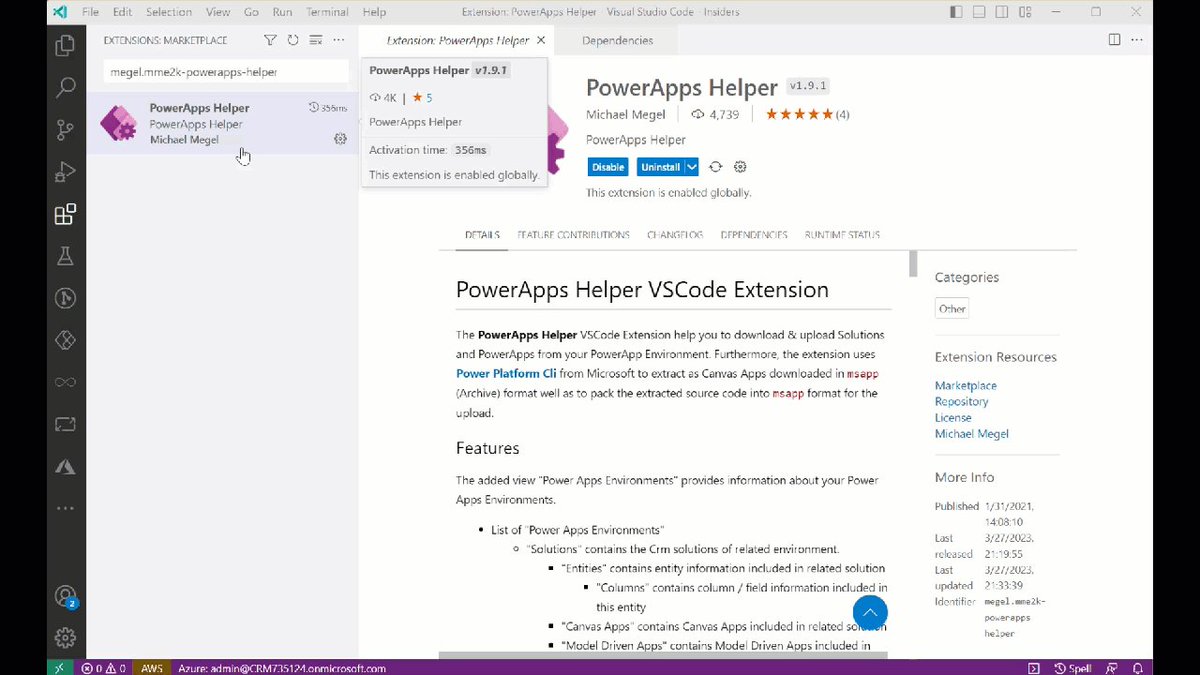Open the Source Control view
Image resolution: width=1200 pixels, height=675 pixels.
(65, 130)
